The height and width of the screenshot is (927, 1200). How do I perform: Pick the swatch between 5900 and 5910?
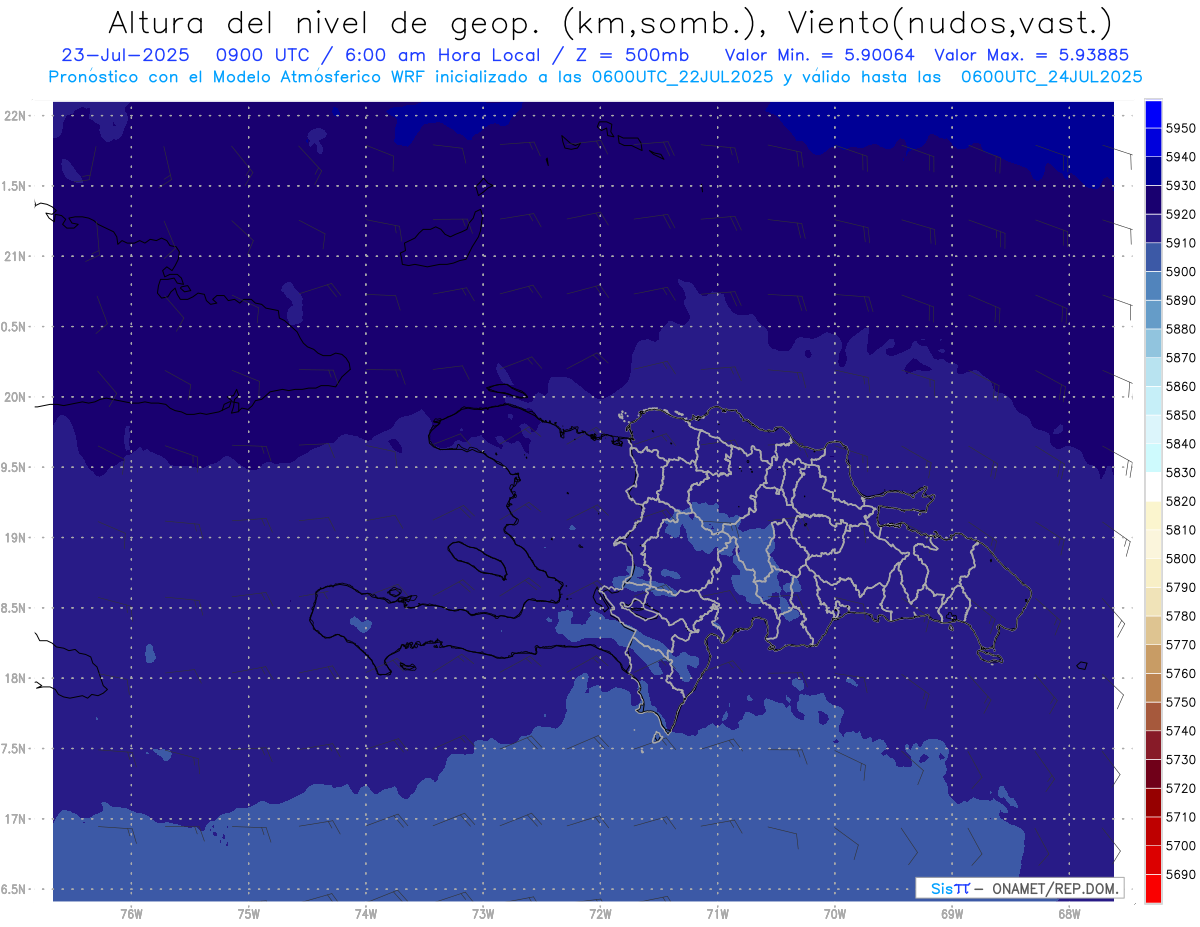(1153, 257)
